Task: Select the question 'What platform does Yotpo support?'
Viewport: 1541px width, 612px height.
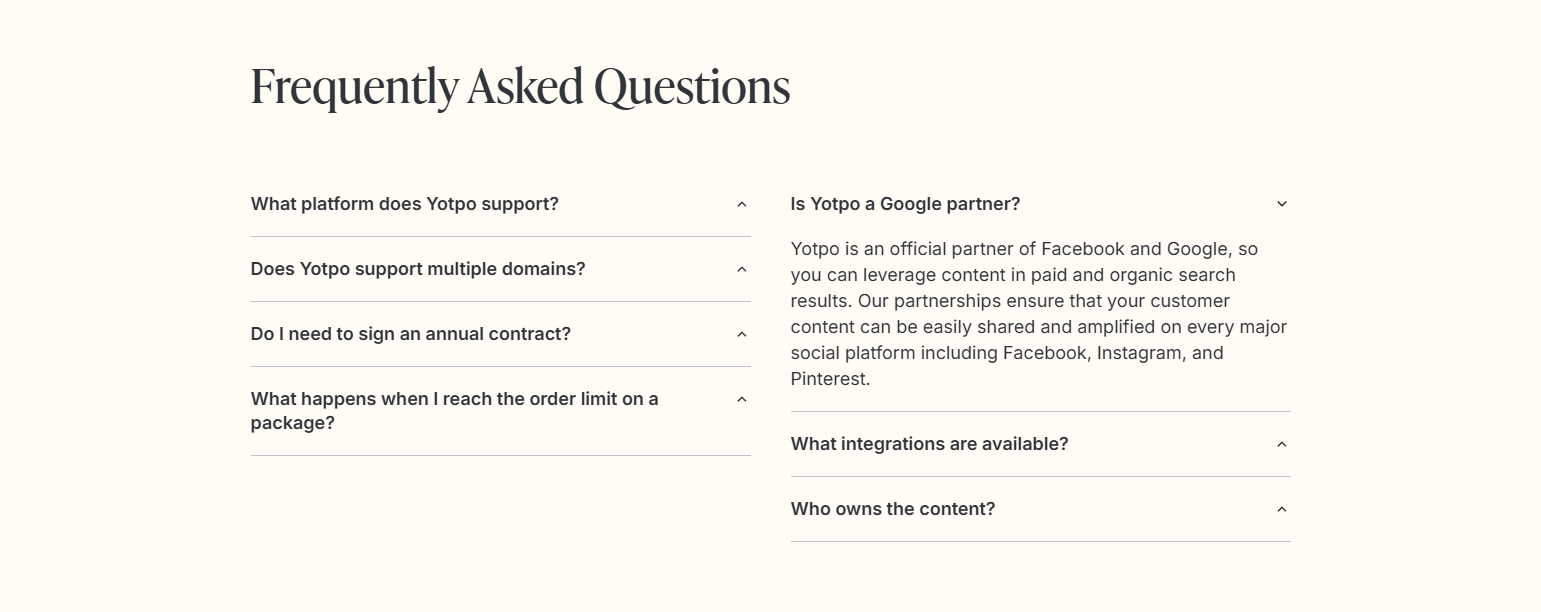Action: (404, 203)
